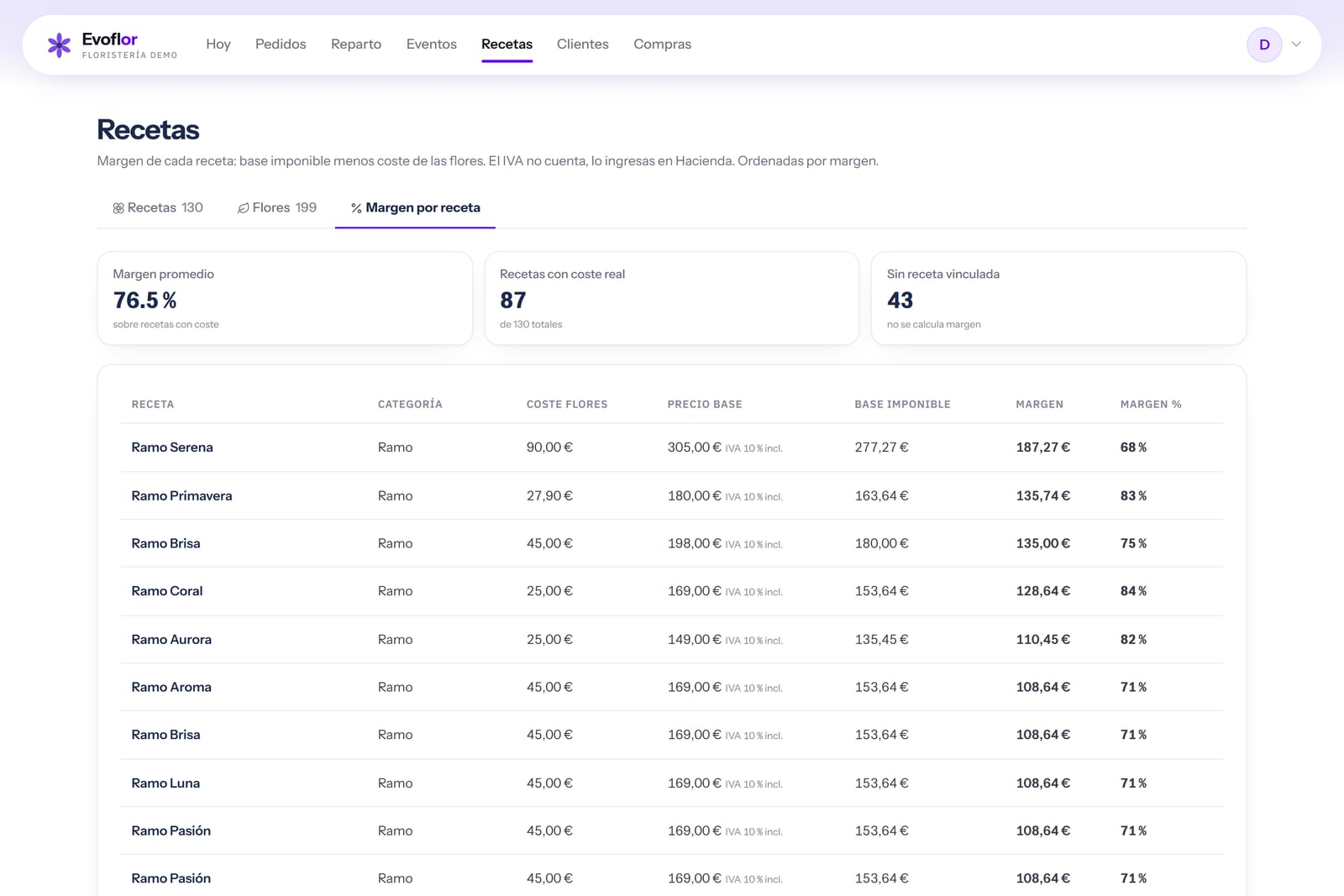Screen dimensions: 1344x896
Task: Click the 128,64 € margin value
Action: click(x=1043, y=591)
